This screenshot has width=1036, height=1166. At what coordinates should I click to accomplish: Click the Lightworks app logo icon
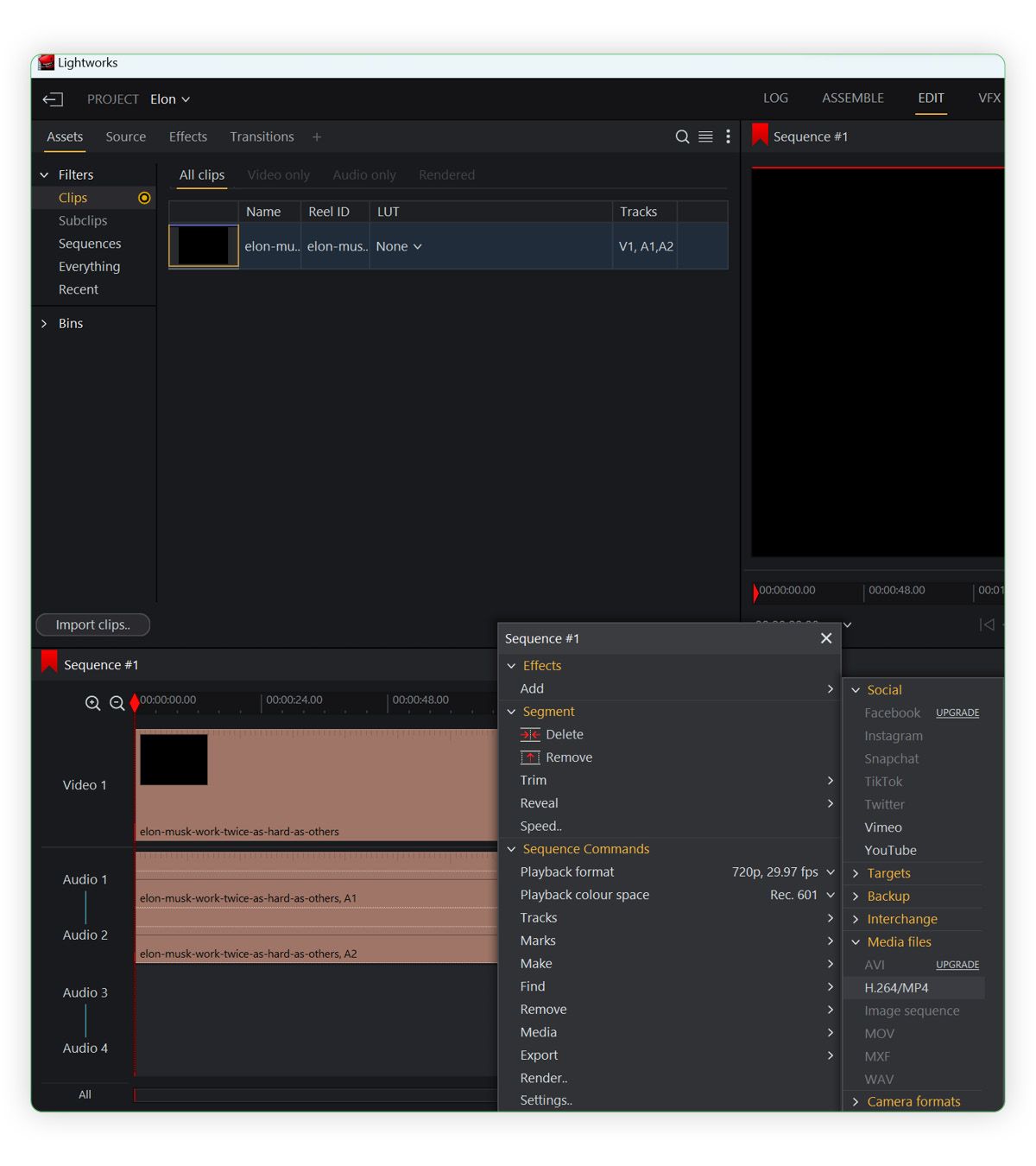[47, 63]
